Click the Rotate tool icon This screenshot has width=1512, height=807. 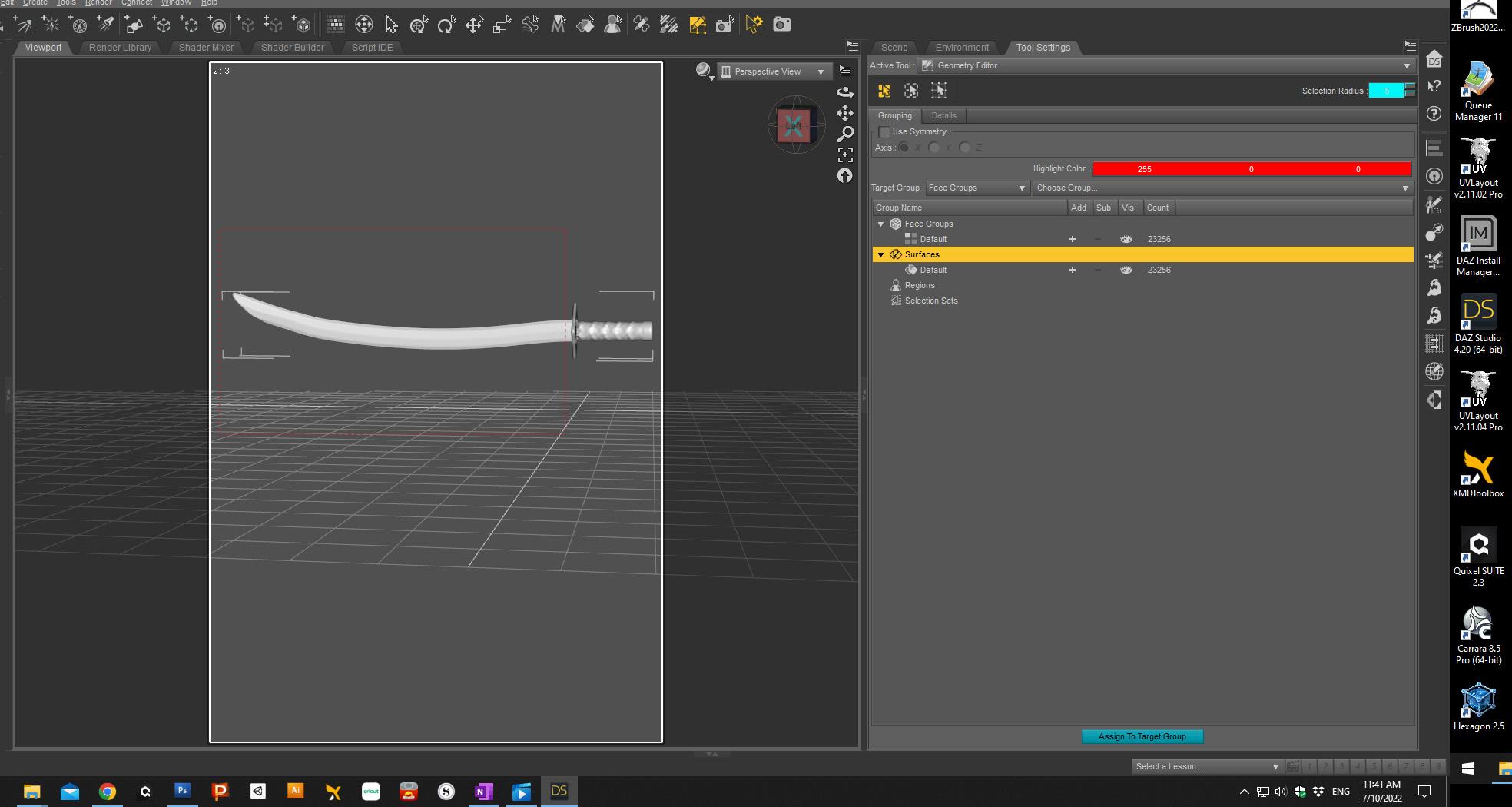point(446,25)
